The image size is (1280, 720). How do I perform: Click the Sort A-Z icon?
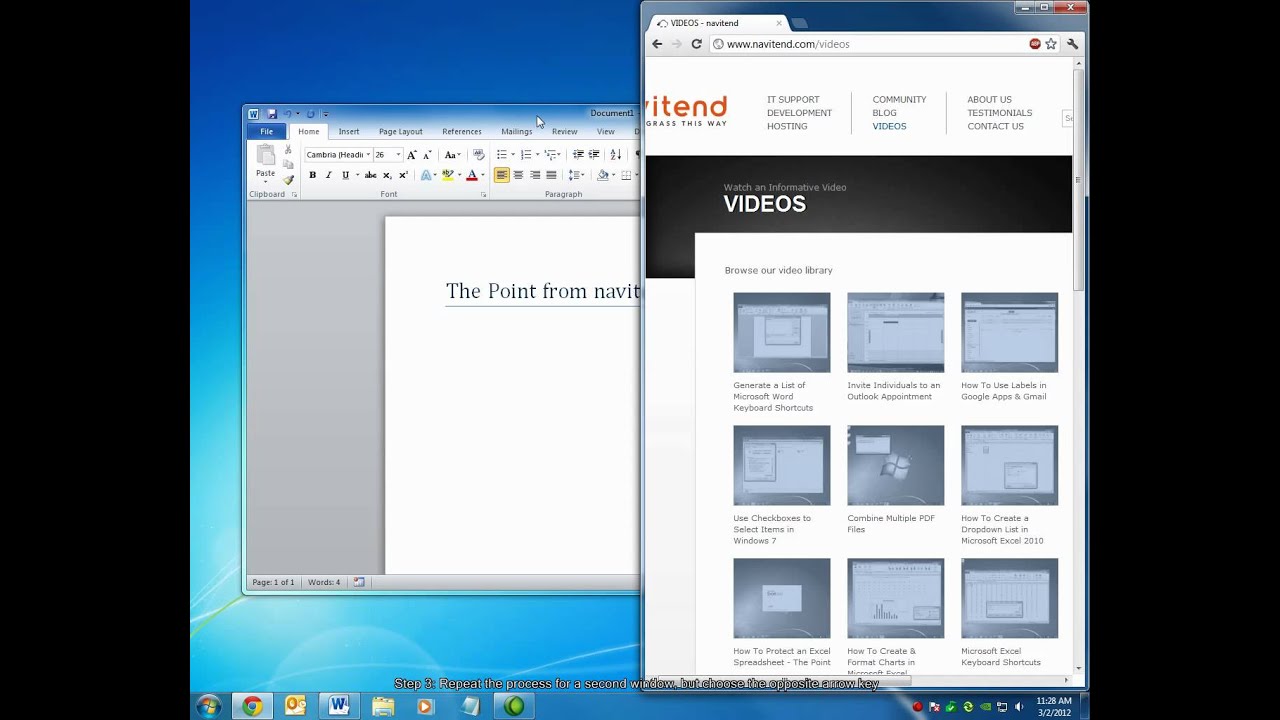click(x=615, y=155)
